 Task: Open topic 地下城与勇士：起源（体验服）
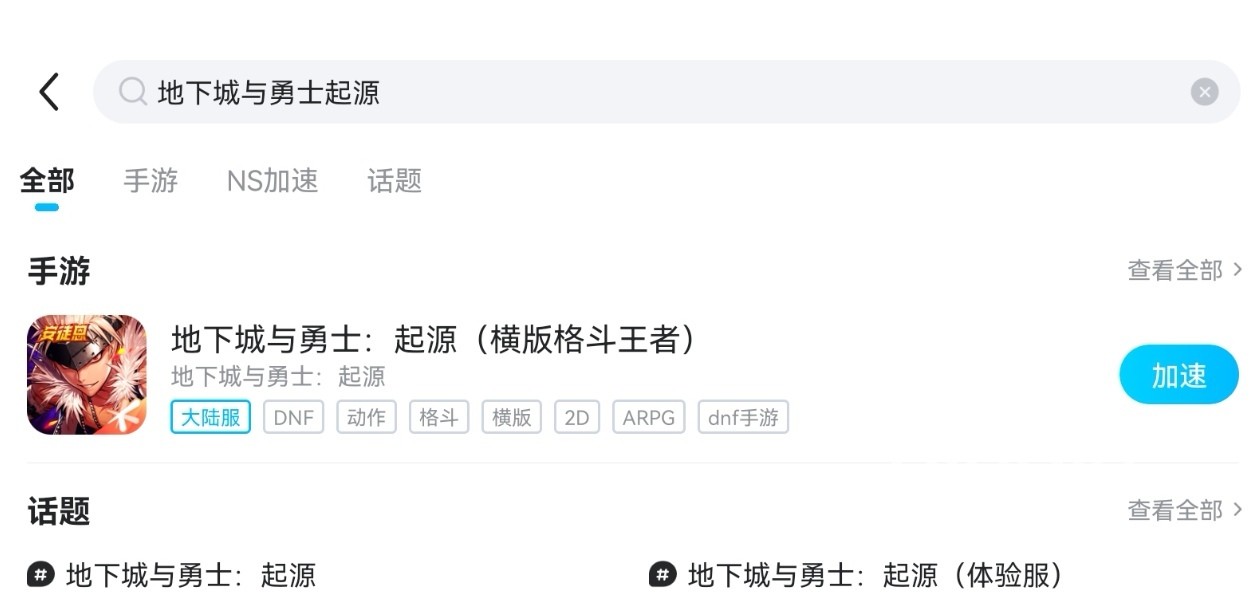[x=875, y=575]
